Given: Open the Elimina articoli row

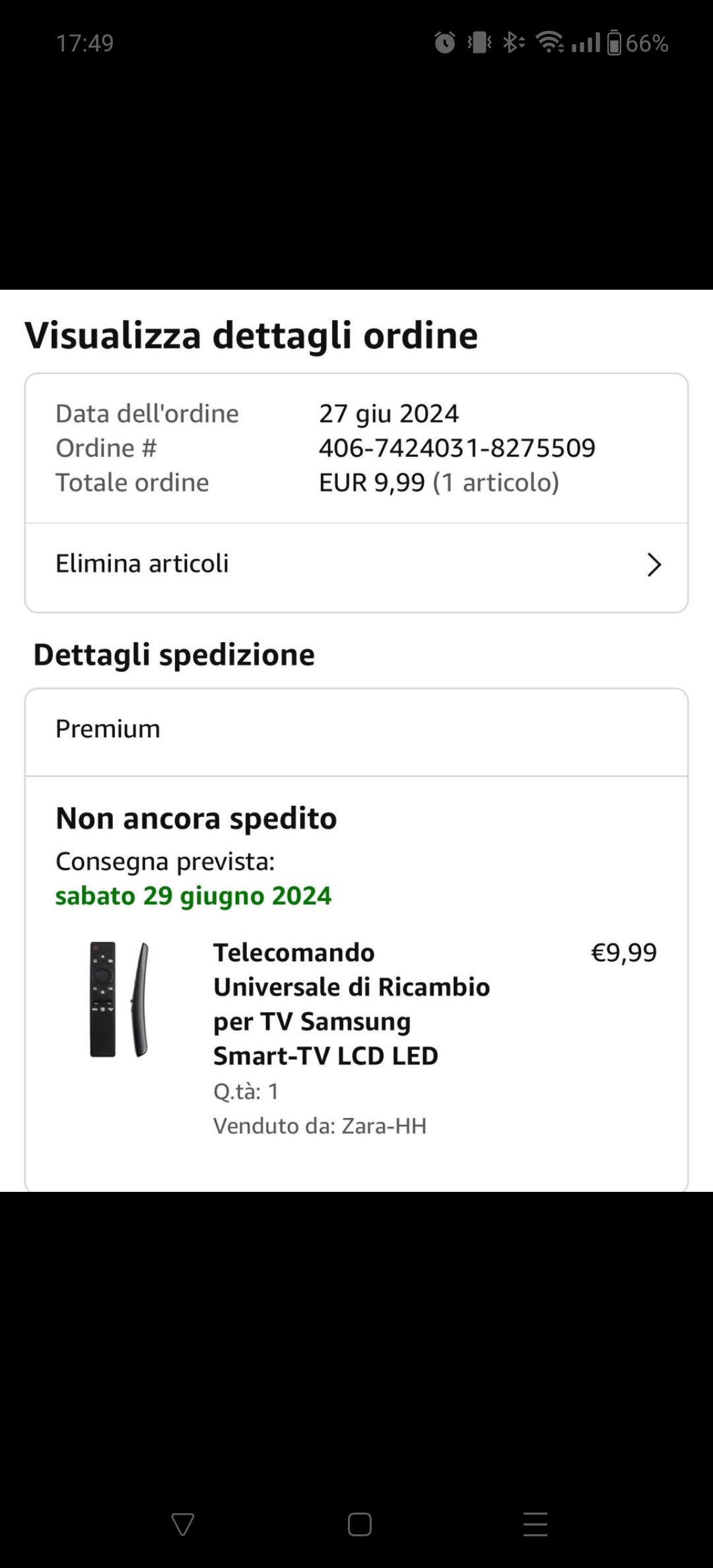Looking at the screenshot, I should [356, 565].
